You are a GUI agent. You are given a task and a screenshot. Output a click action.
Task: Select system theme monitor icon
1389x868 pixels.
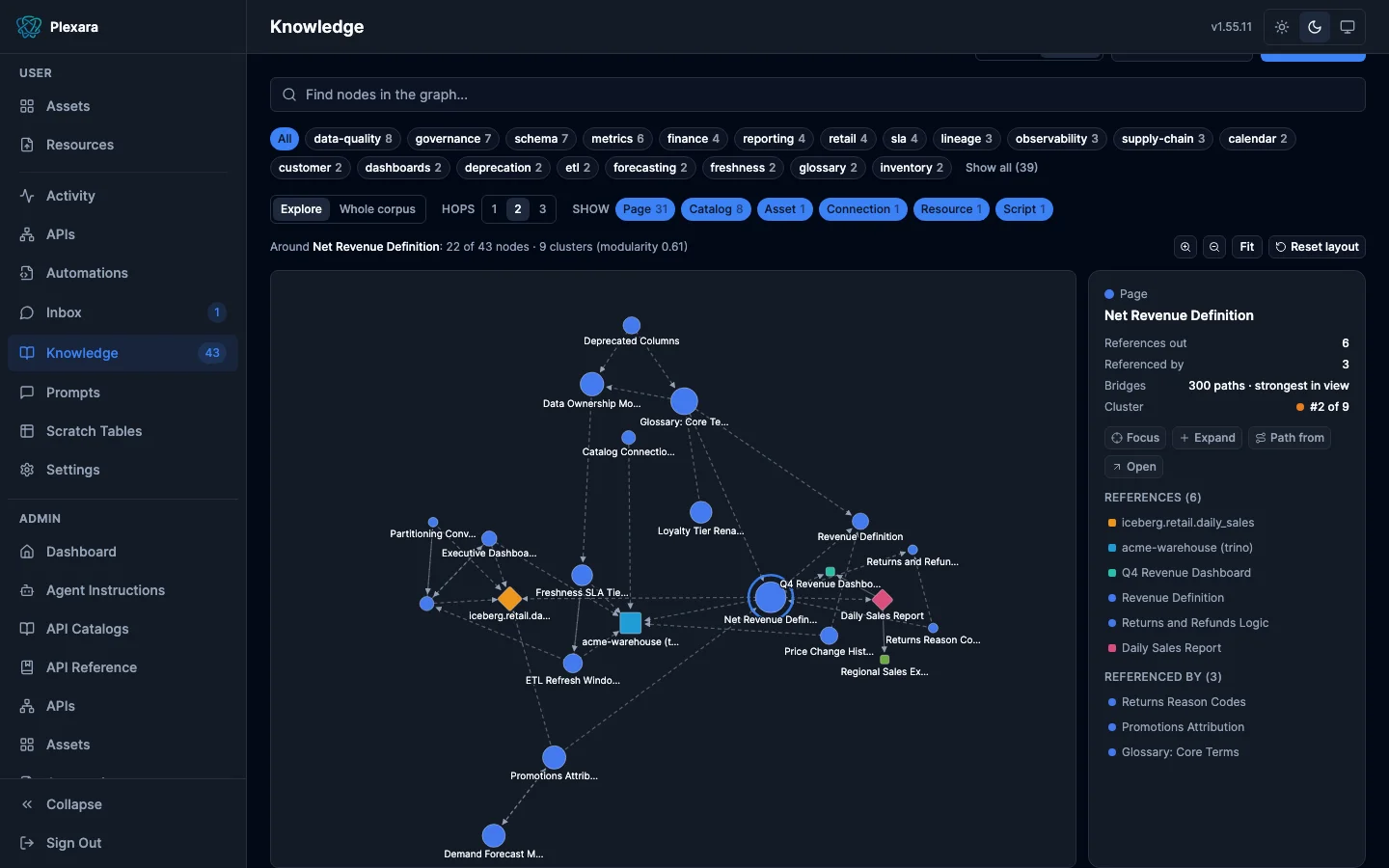1348,27
